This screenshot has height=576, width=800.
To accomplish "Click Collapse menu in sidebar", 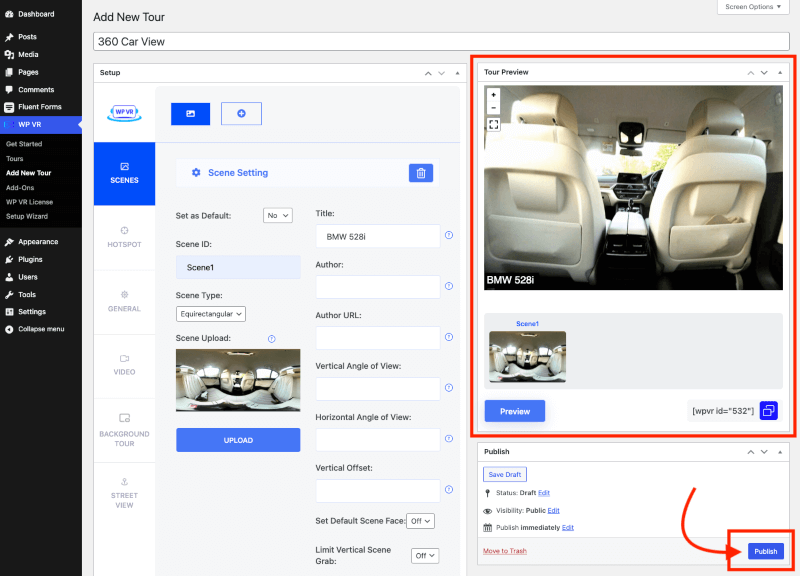I will tap(41, 329).
